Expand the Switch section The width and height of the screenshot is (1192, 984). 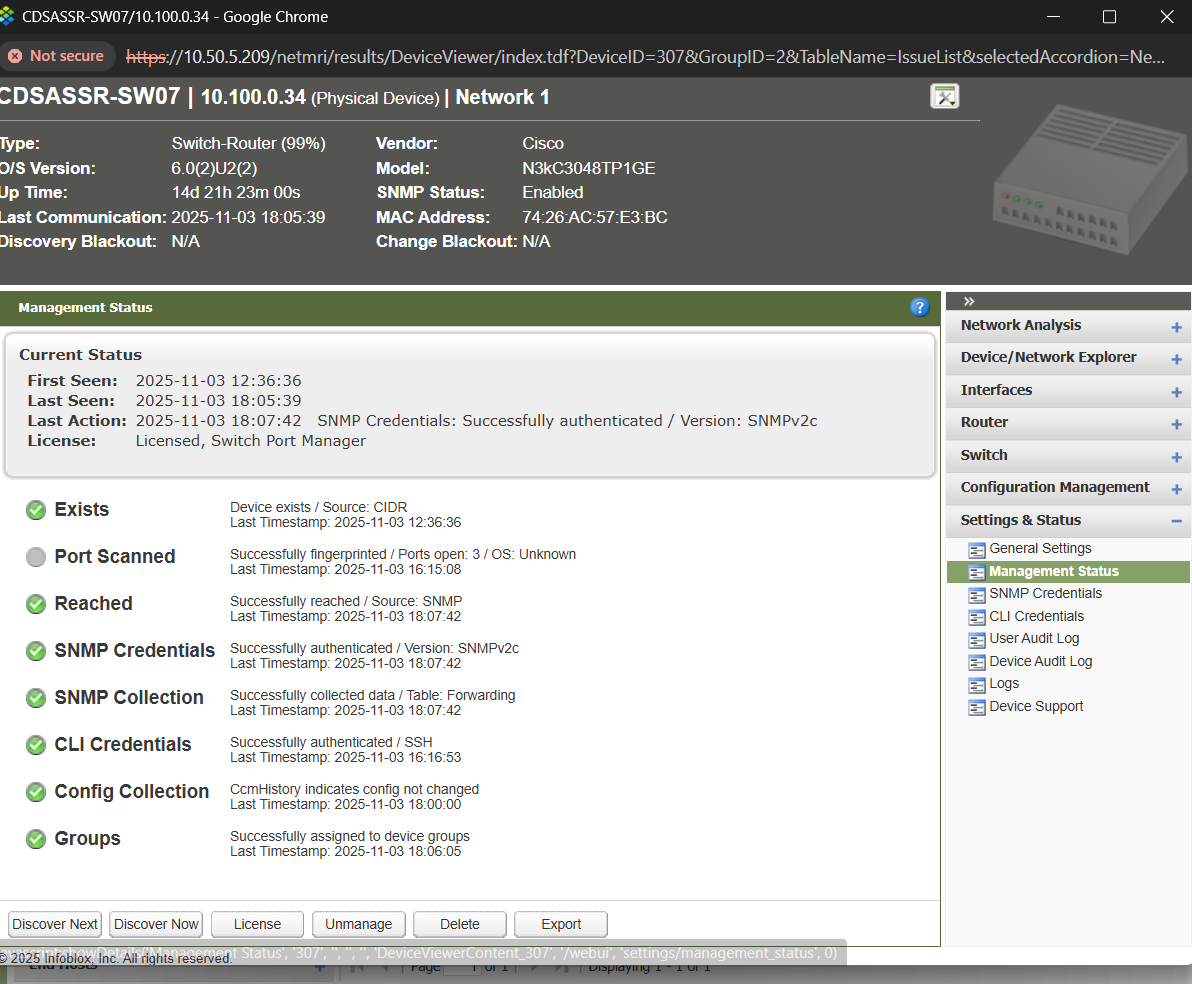[x=1176, y=457]
